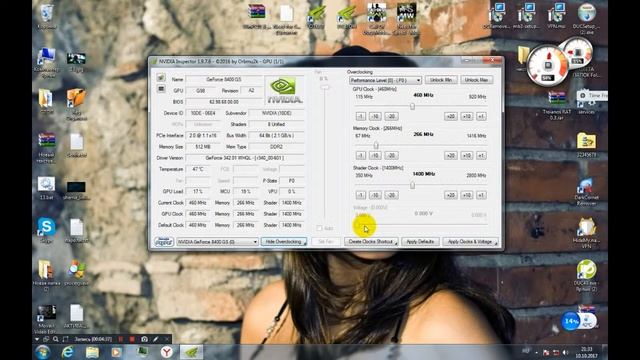Open the Computer desktop icon
Viewport: 640px width, 360px height.
coord(47,62)
